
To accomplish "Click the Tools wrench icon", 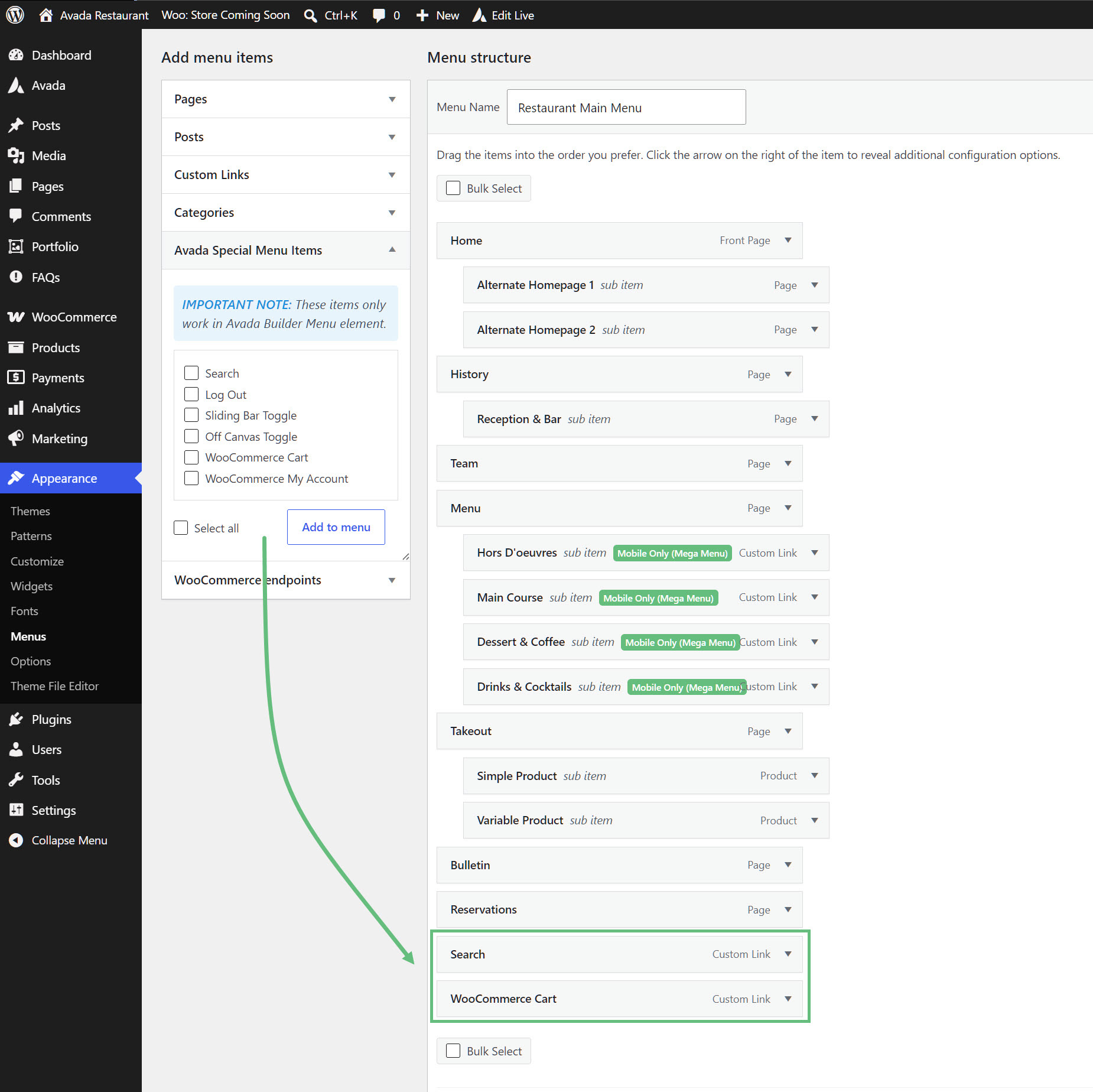I will click(16, 780).
